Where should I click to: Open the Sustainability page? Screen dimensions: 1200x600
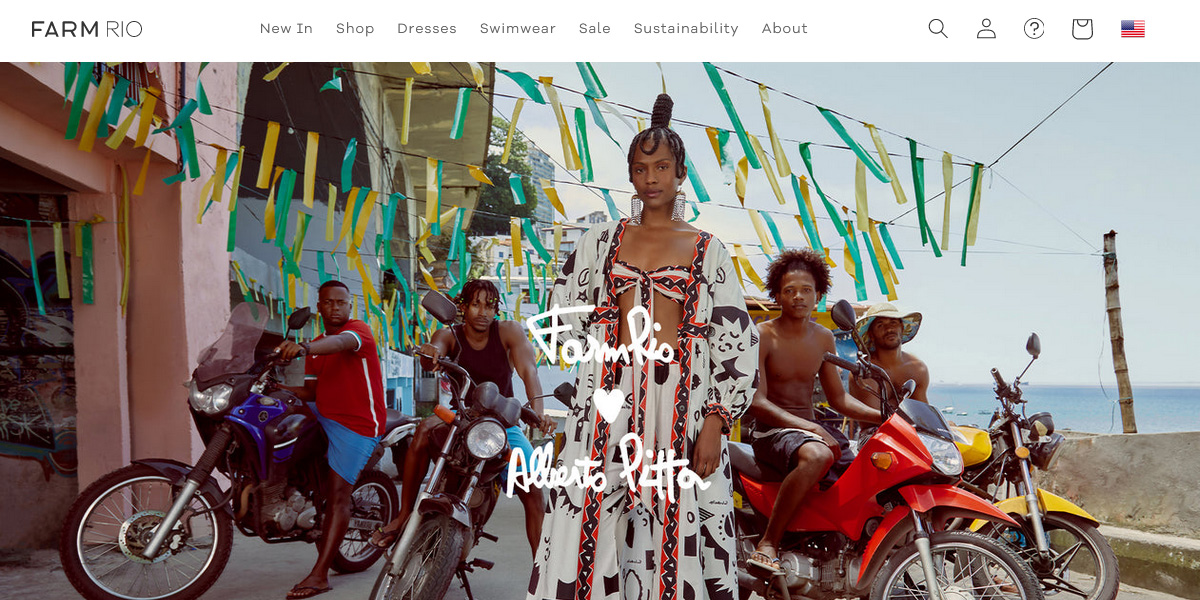pos(686,29)
